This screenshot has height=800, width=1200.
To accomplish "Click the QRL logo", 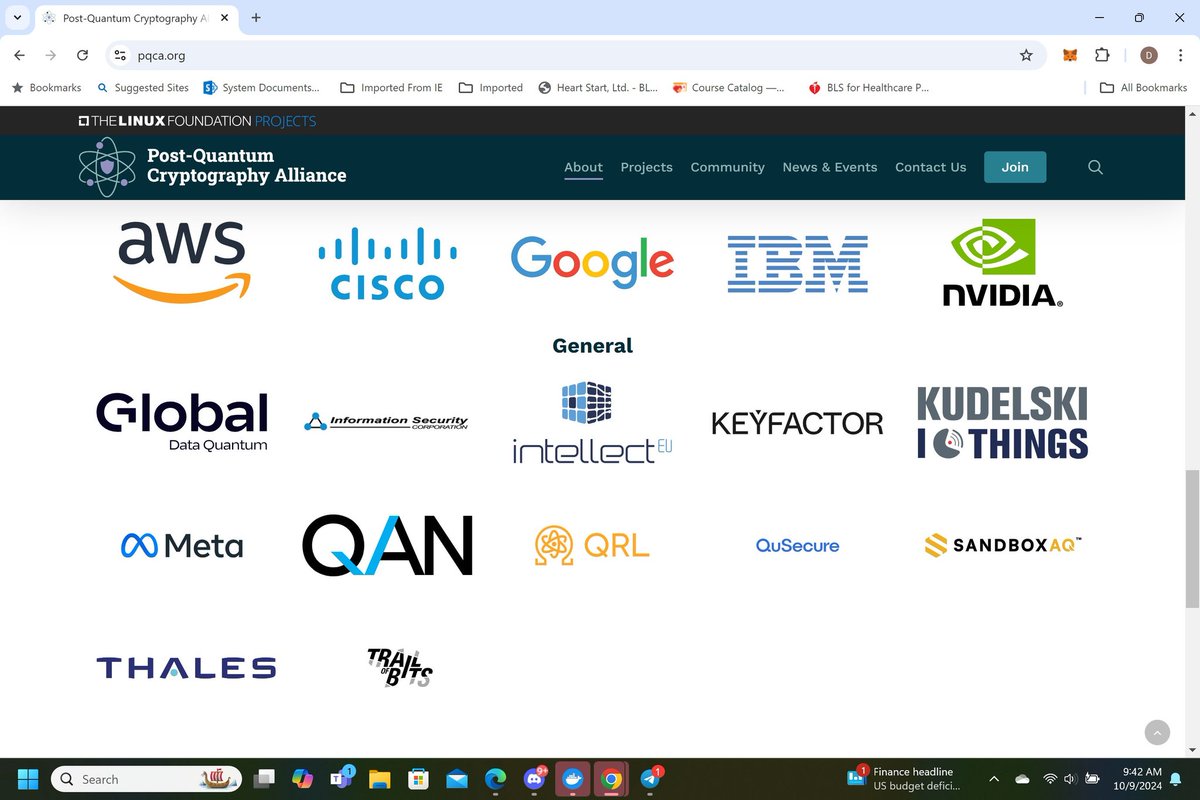I will [592, 545].
